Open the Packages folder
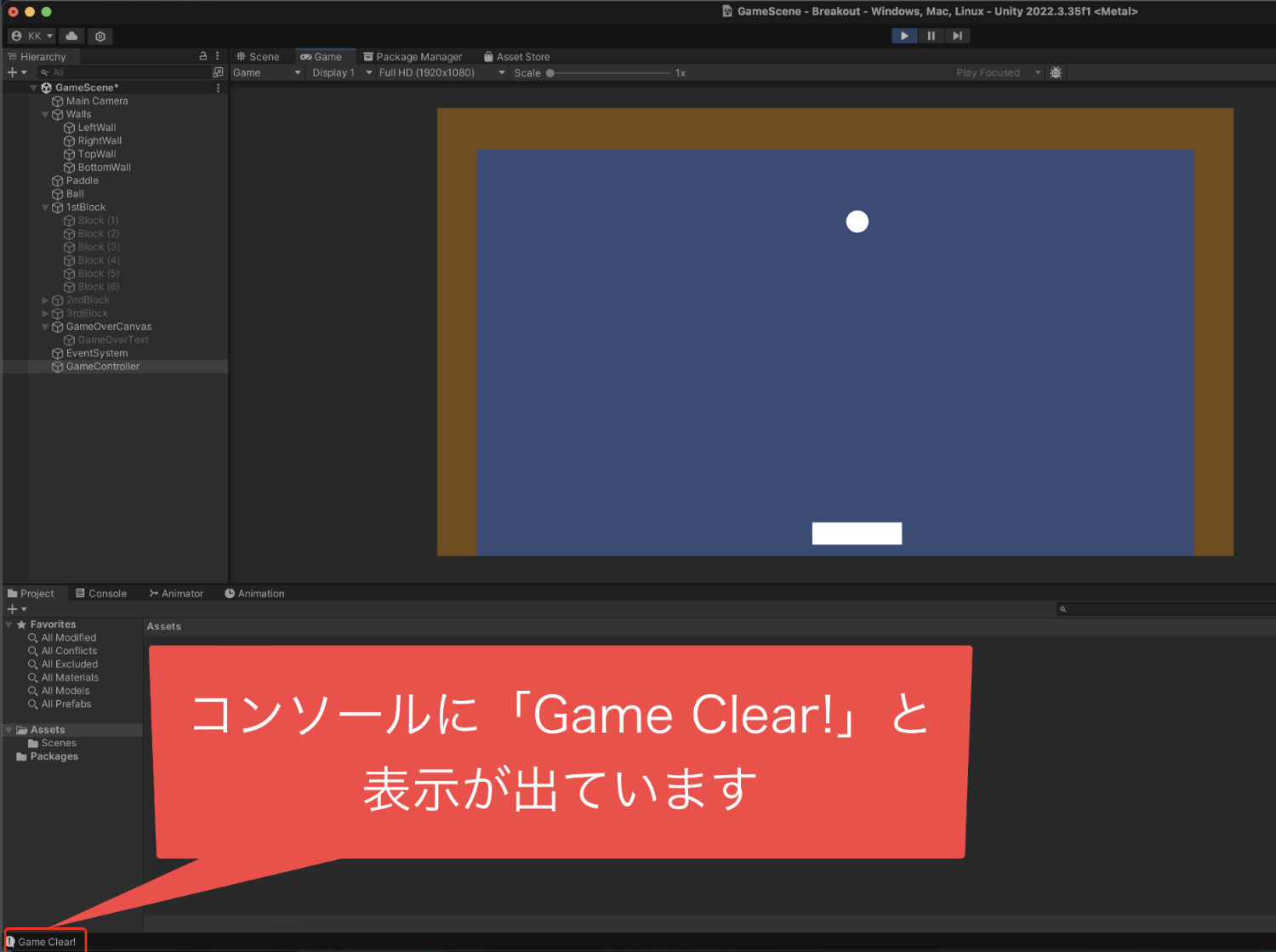This screenshot has height=952, width=1276. pyautogui.click(x=47, y=756)
